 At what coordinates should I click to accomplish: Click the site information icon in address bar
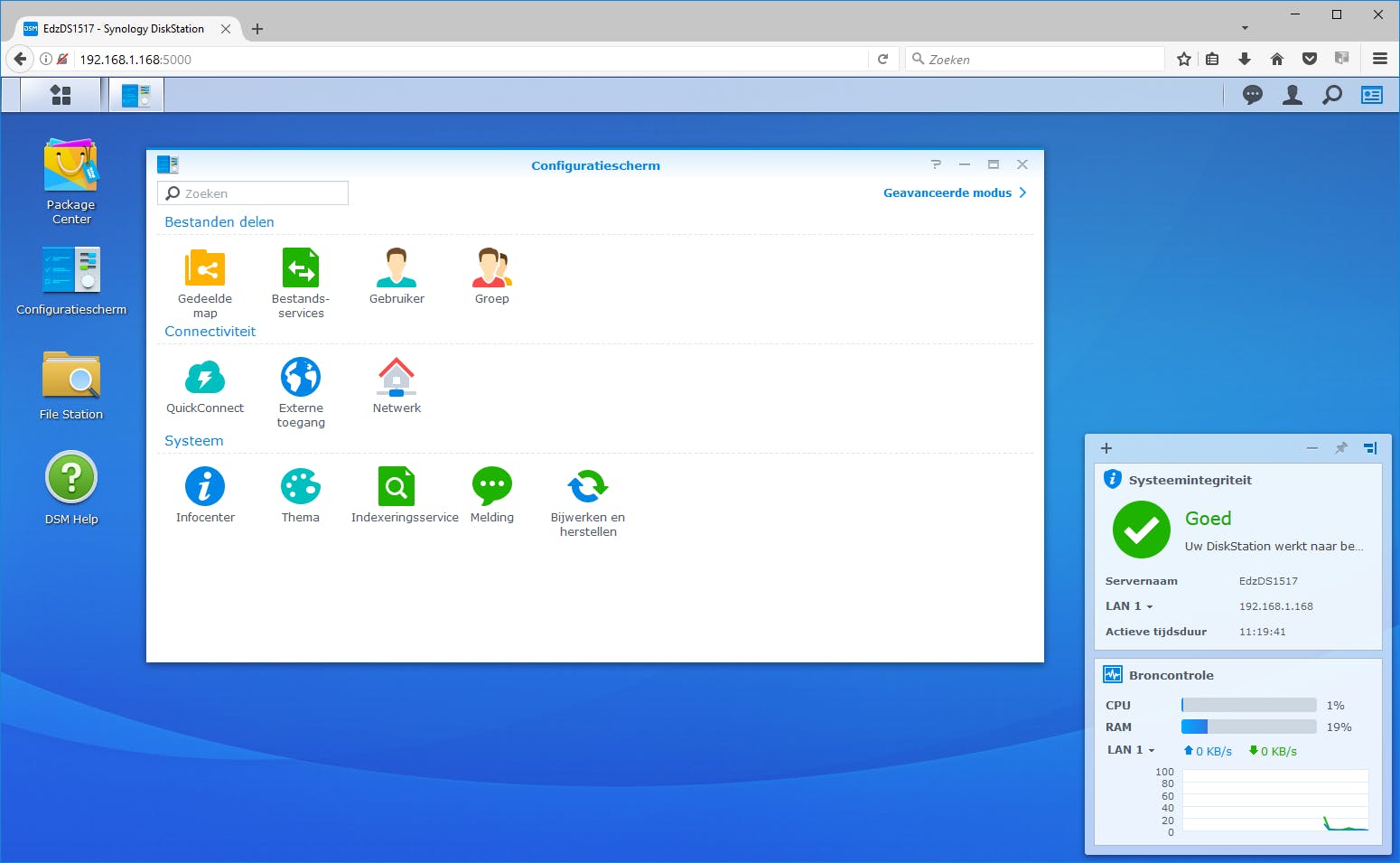click(x=46, y=59)
